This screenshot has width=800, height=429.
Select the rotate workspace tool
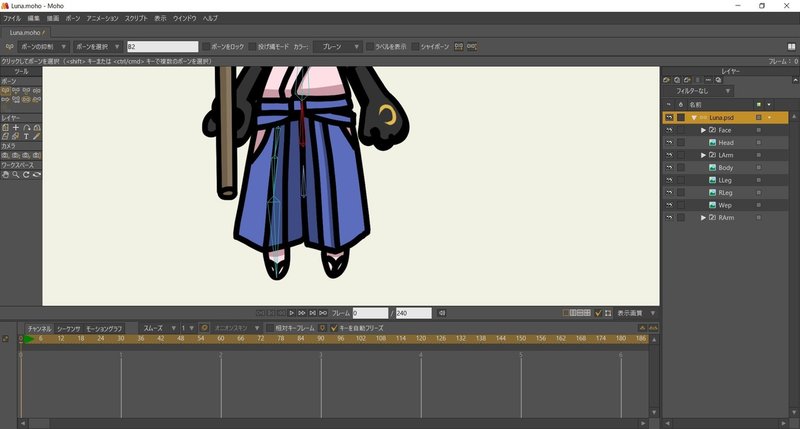[x=26, y=174]
